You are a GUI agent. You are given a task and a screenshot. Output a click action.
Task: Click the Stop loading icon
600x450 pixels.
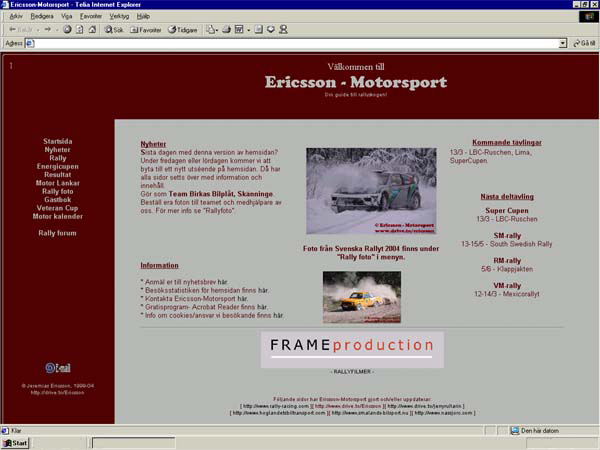point(67,29)
